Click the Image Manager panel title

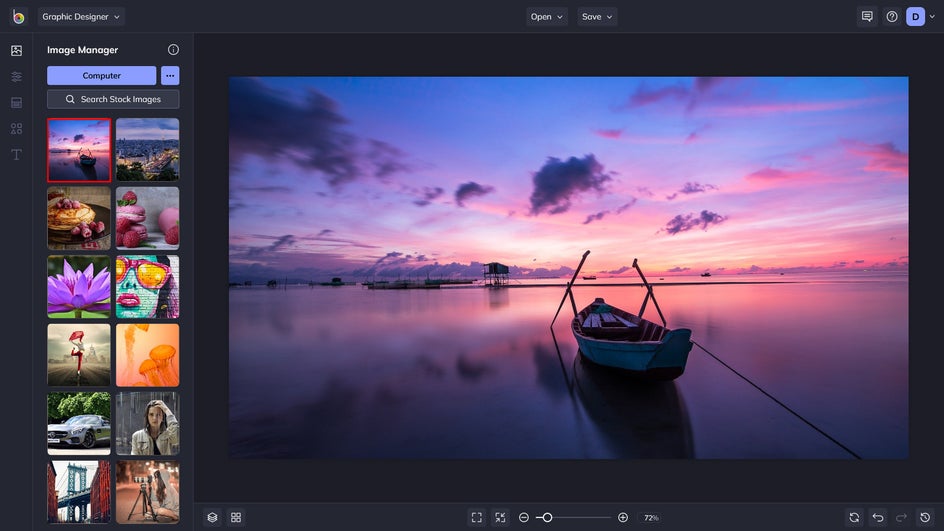coord(82,50)
